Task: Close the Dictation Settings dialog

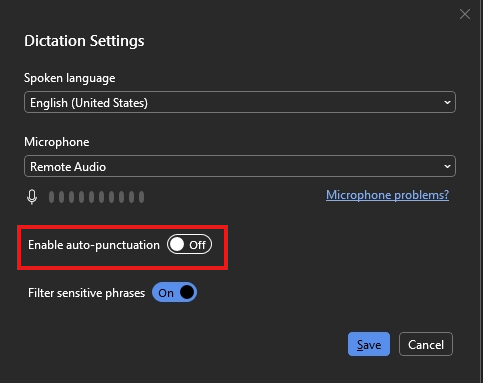Action: [x=465, y=14]
